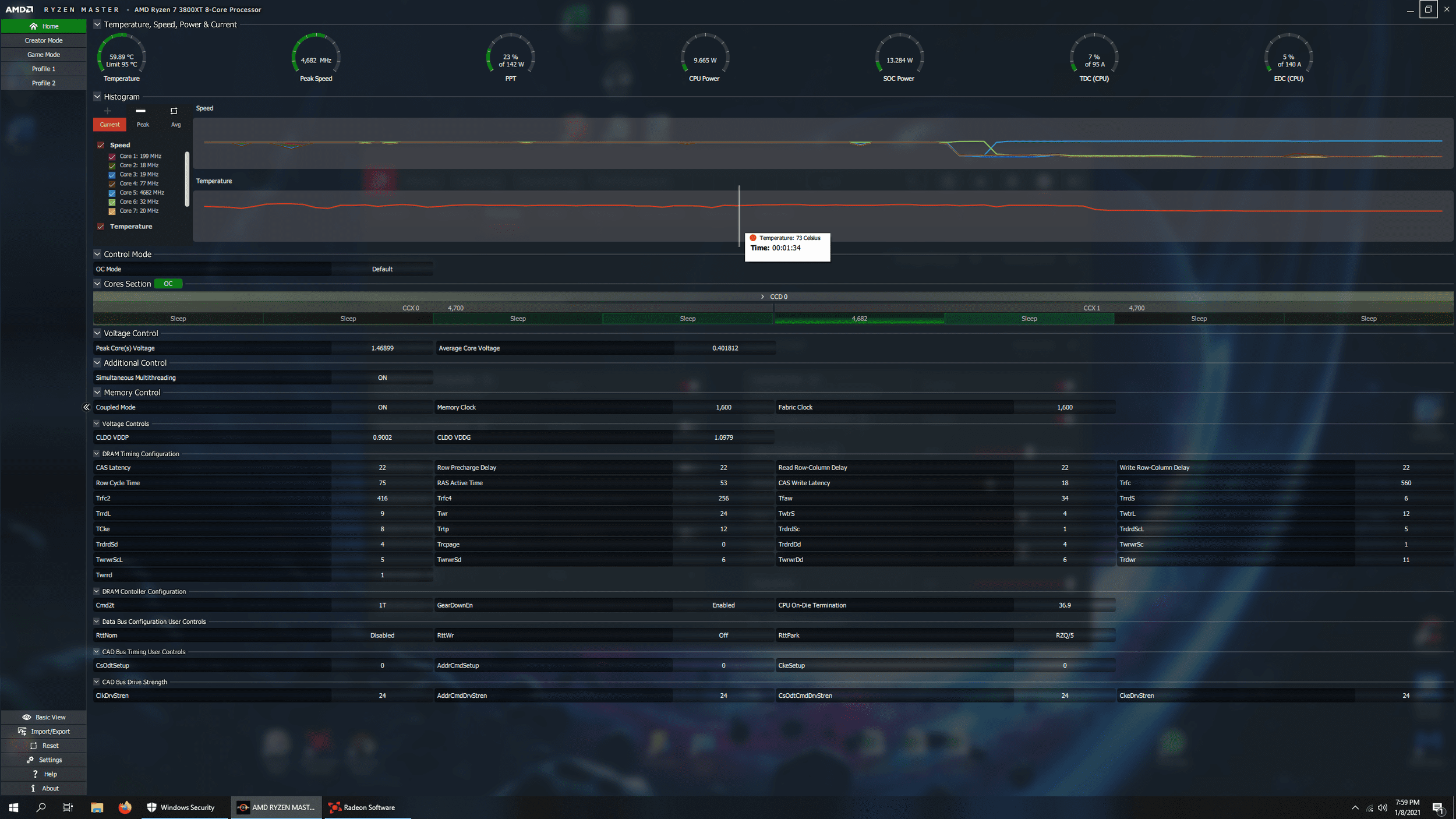Open the Windows Start menu
Image resolution: width=1456 pixels, height=819 pixels.
[x=13, y=807]
